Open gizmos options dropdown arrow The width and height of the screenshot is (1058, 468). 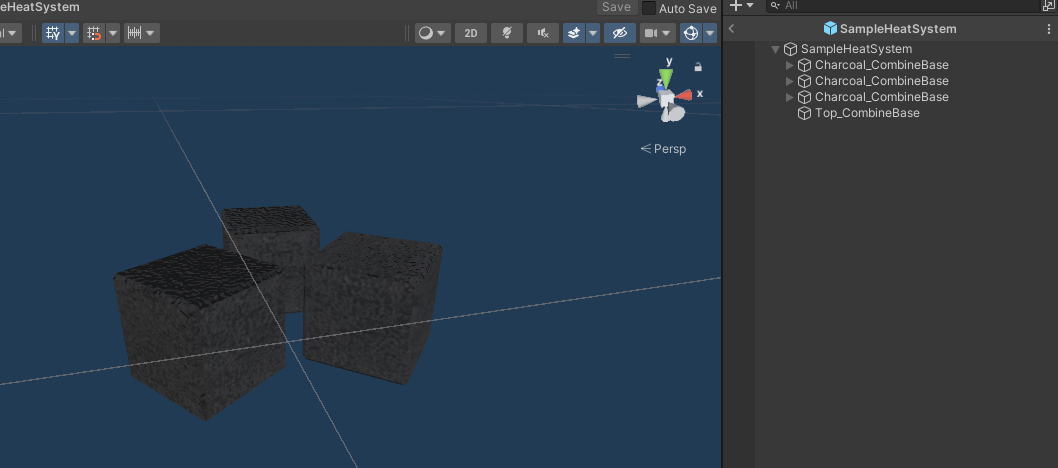(x=710, y=33)
